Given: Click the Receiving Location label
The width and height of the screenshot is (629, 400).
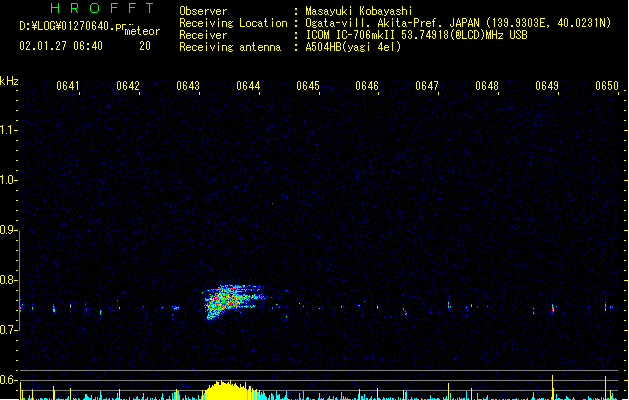Looking at the screenshot, I should 233,23.
